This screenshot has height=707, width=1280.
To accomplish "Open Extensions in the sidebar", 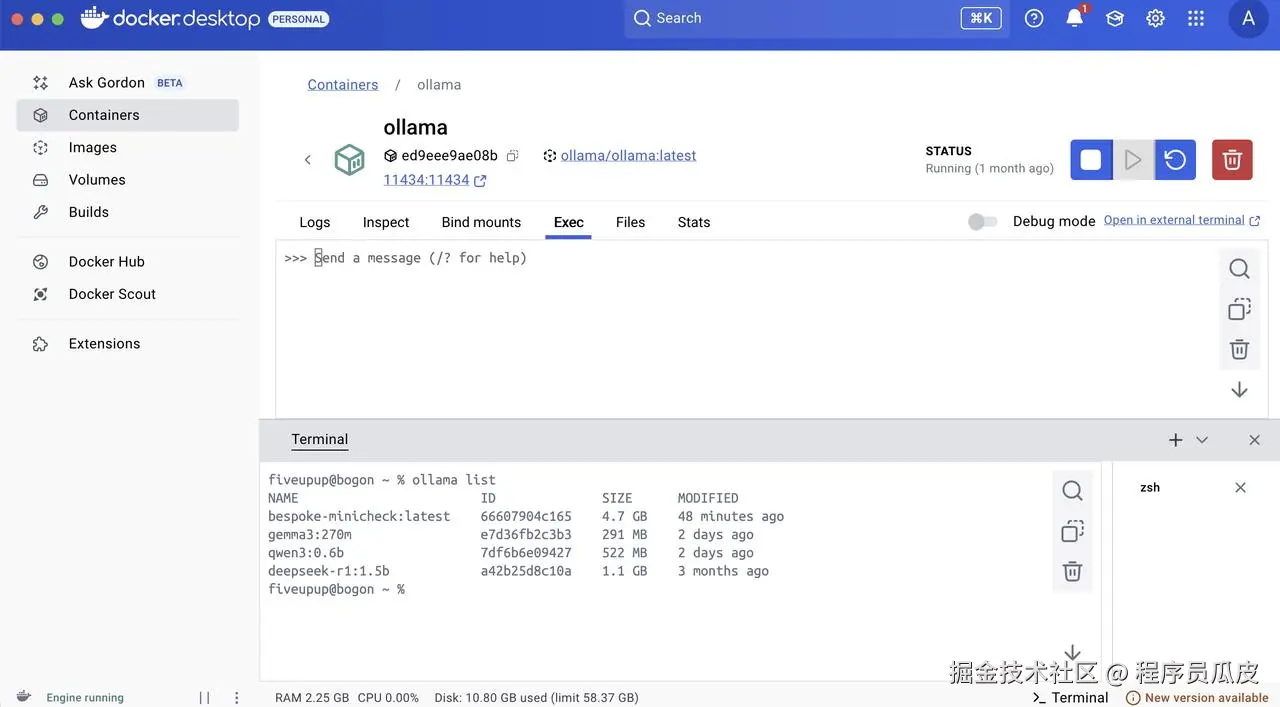I will (127, 344).
